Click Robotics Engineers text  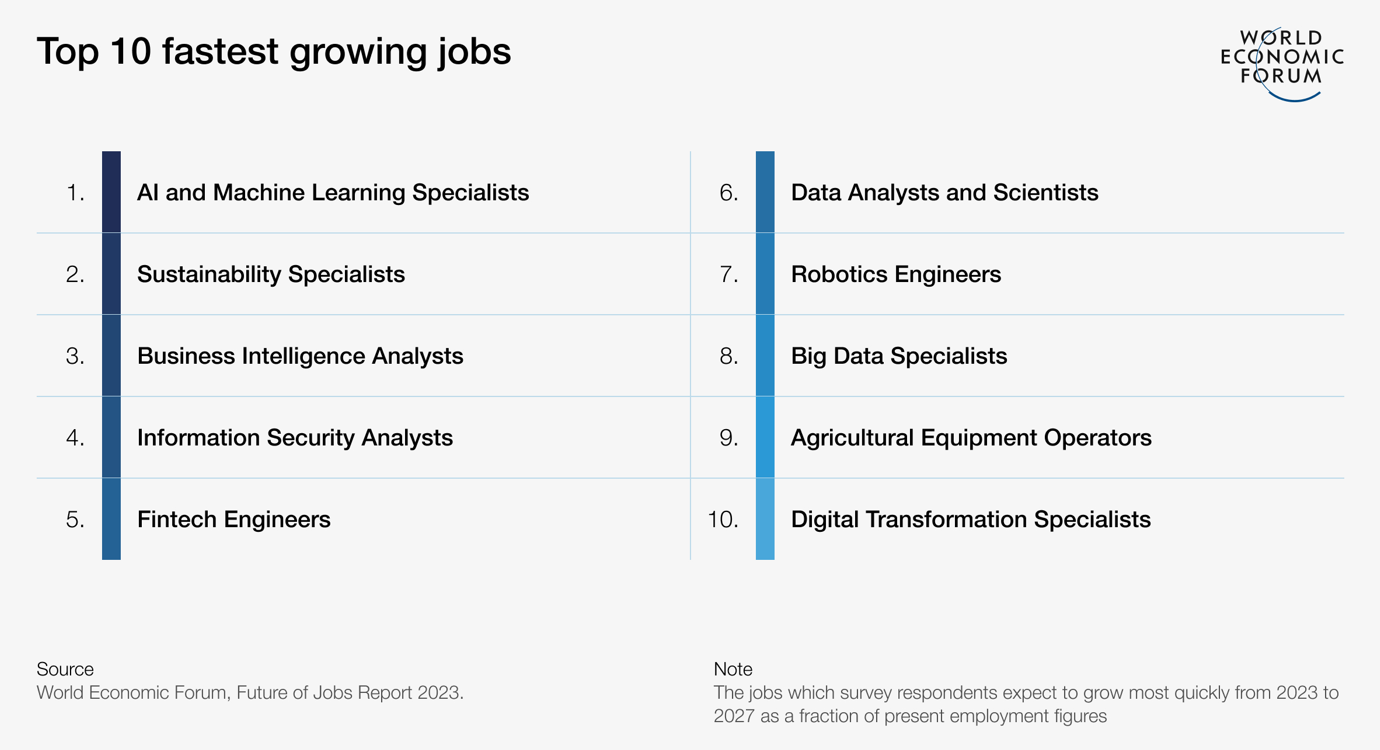tap(896, 274)
